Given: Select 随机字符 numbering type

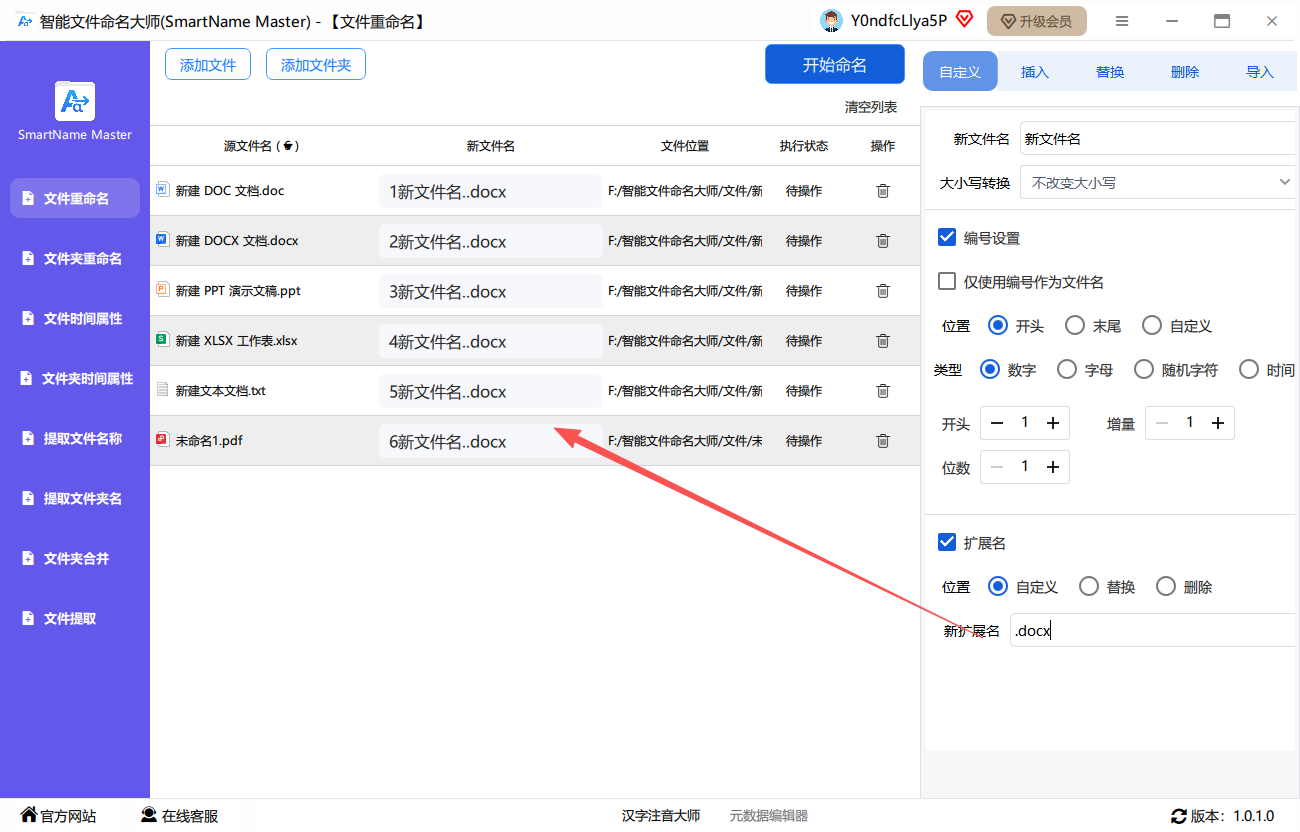Looking at the screenshot, I should click(x=1144, y=370).
